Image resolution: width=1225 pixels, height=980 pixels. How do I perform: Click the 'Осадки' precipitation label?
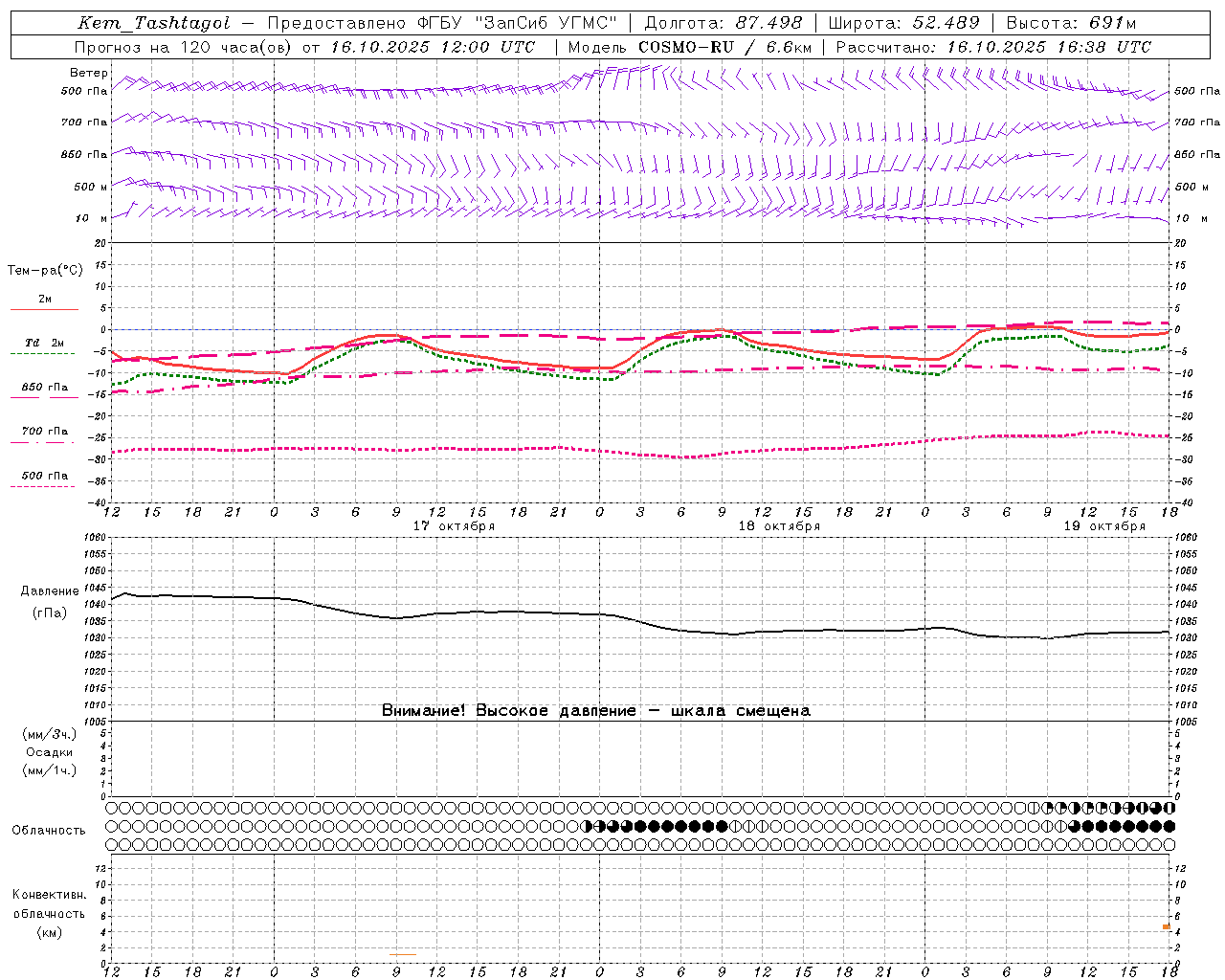click(49, 752)
